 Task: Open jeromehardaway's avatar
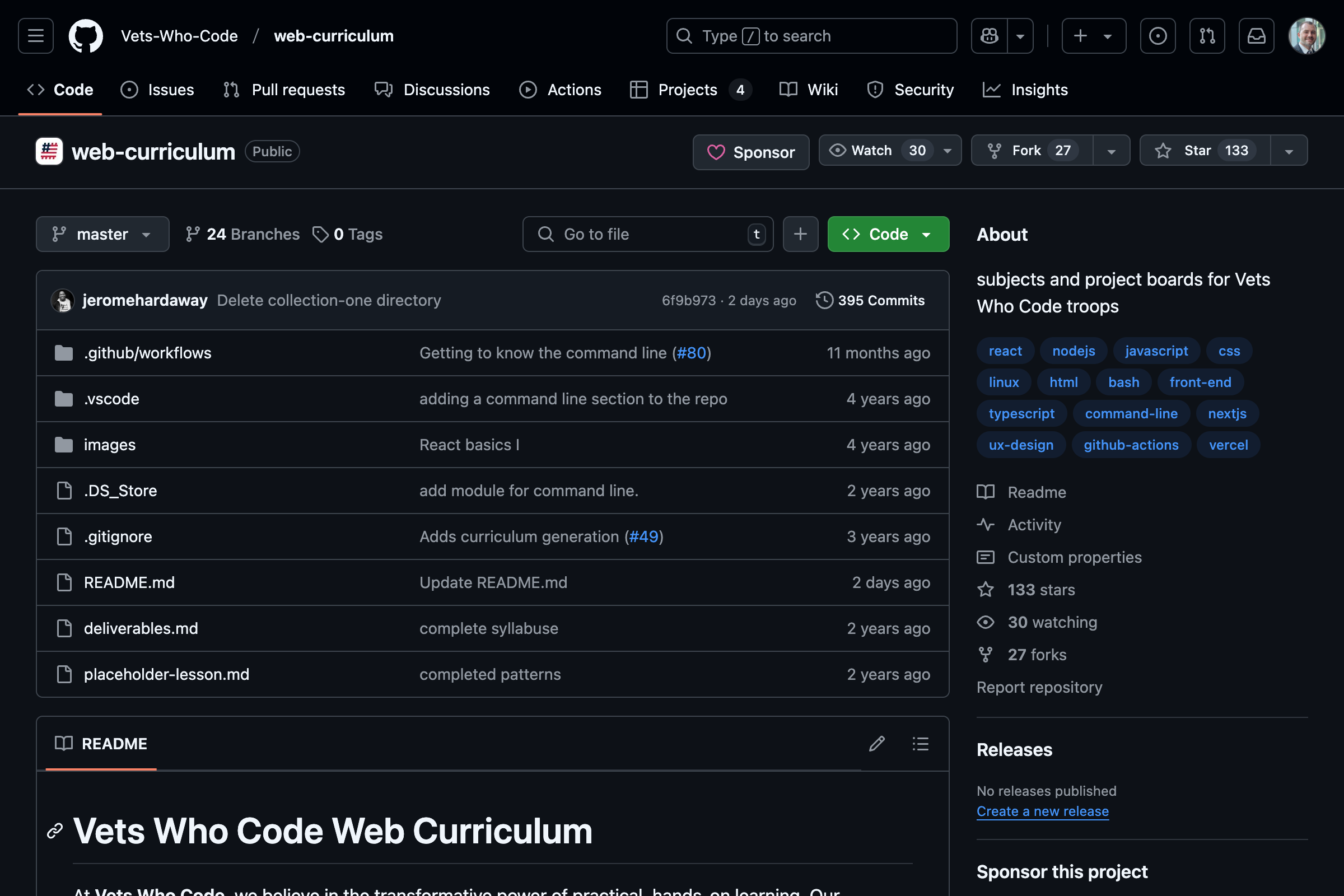63,301
